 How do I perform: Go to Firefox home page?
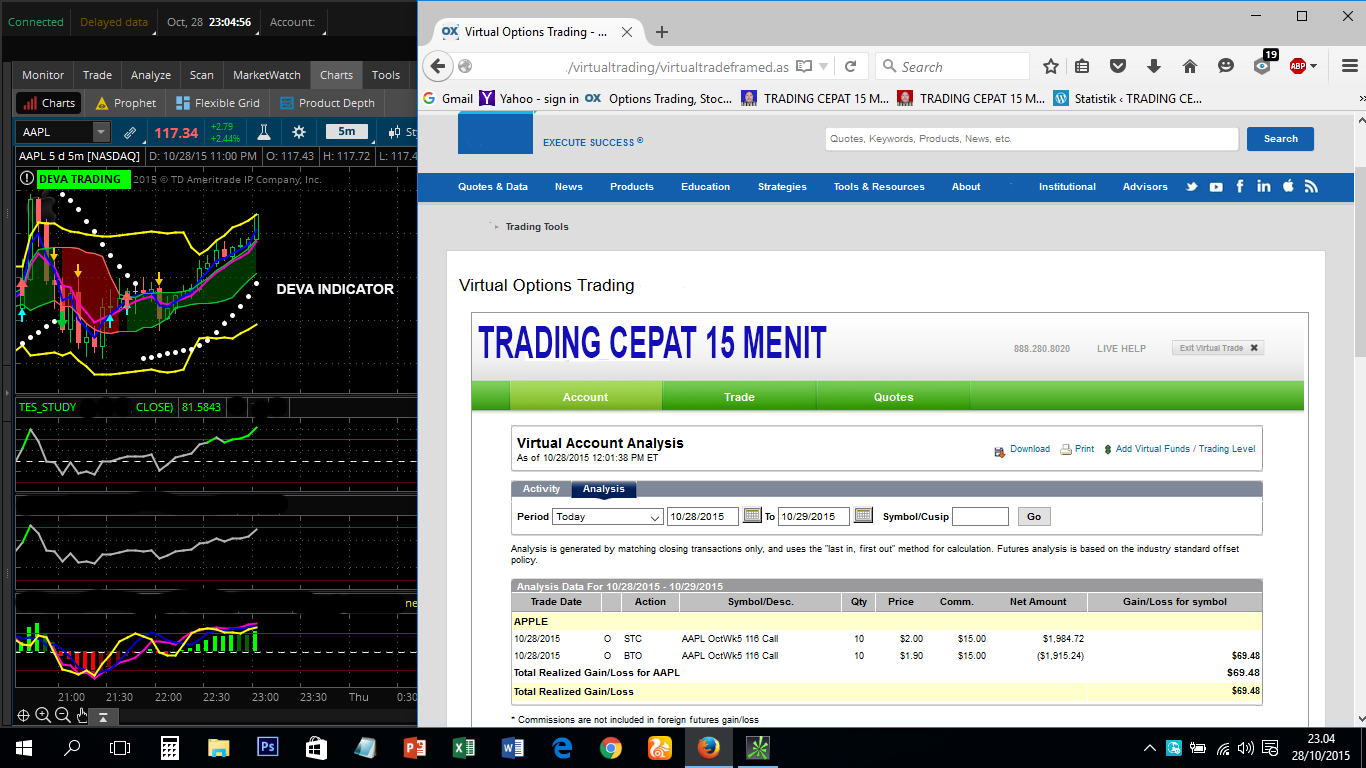pyautogui.click(x=1190, y=66)
